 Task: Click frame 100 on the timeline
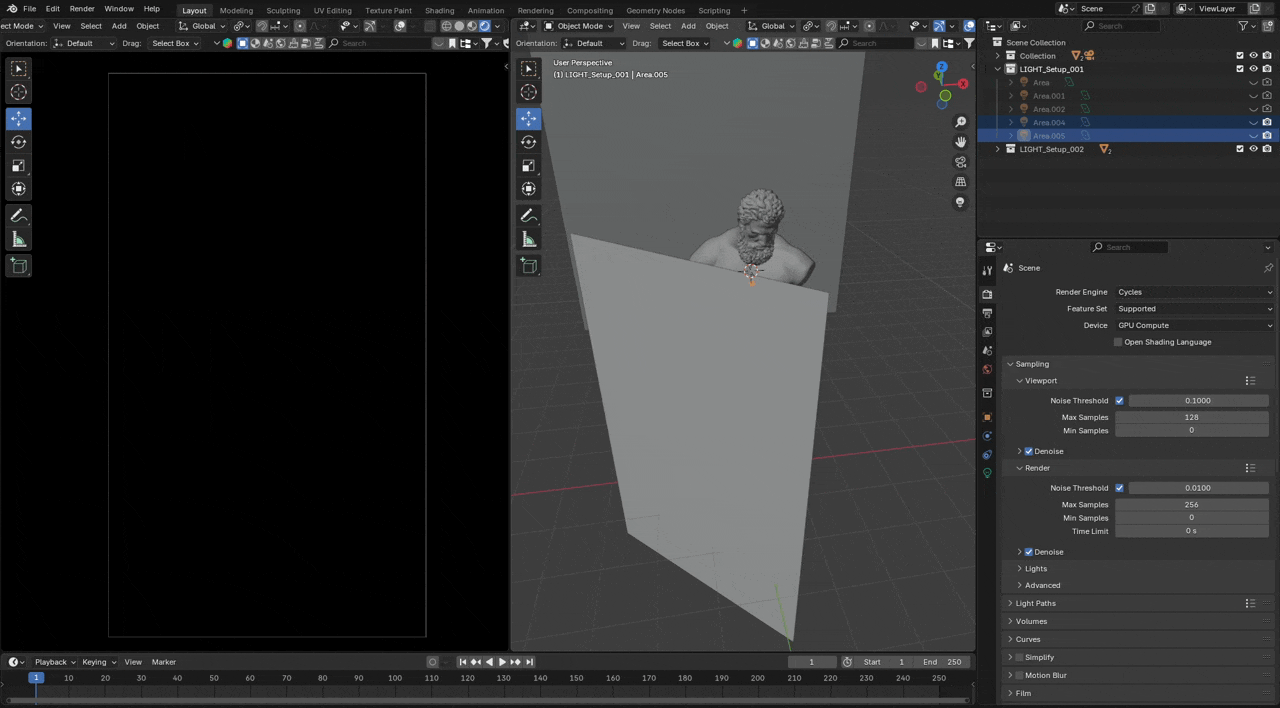pyautogui.click(x=395, y=678)
